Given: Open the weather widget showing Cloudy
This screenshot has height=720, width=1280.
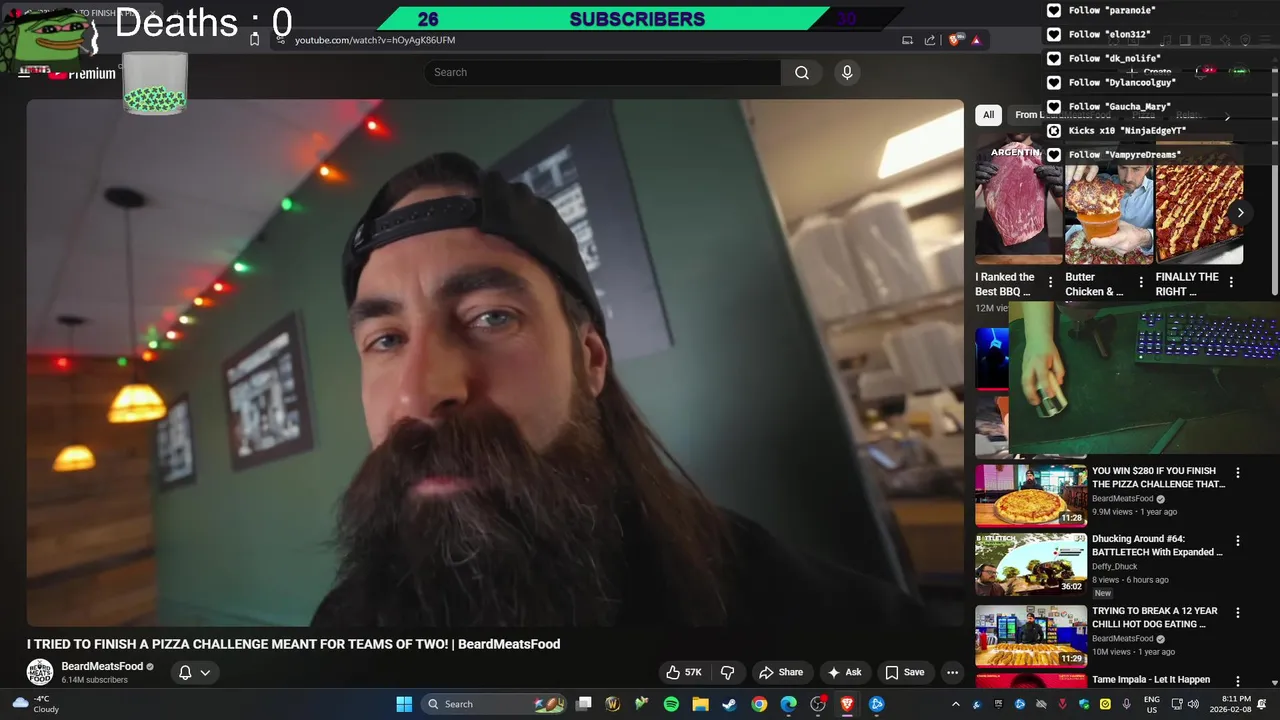Looking at the screenshot, I should coord(35,704).
